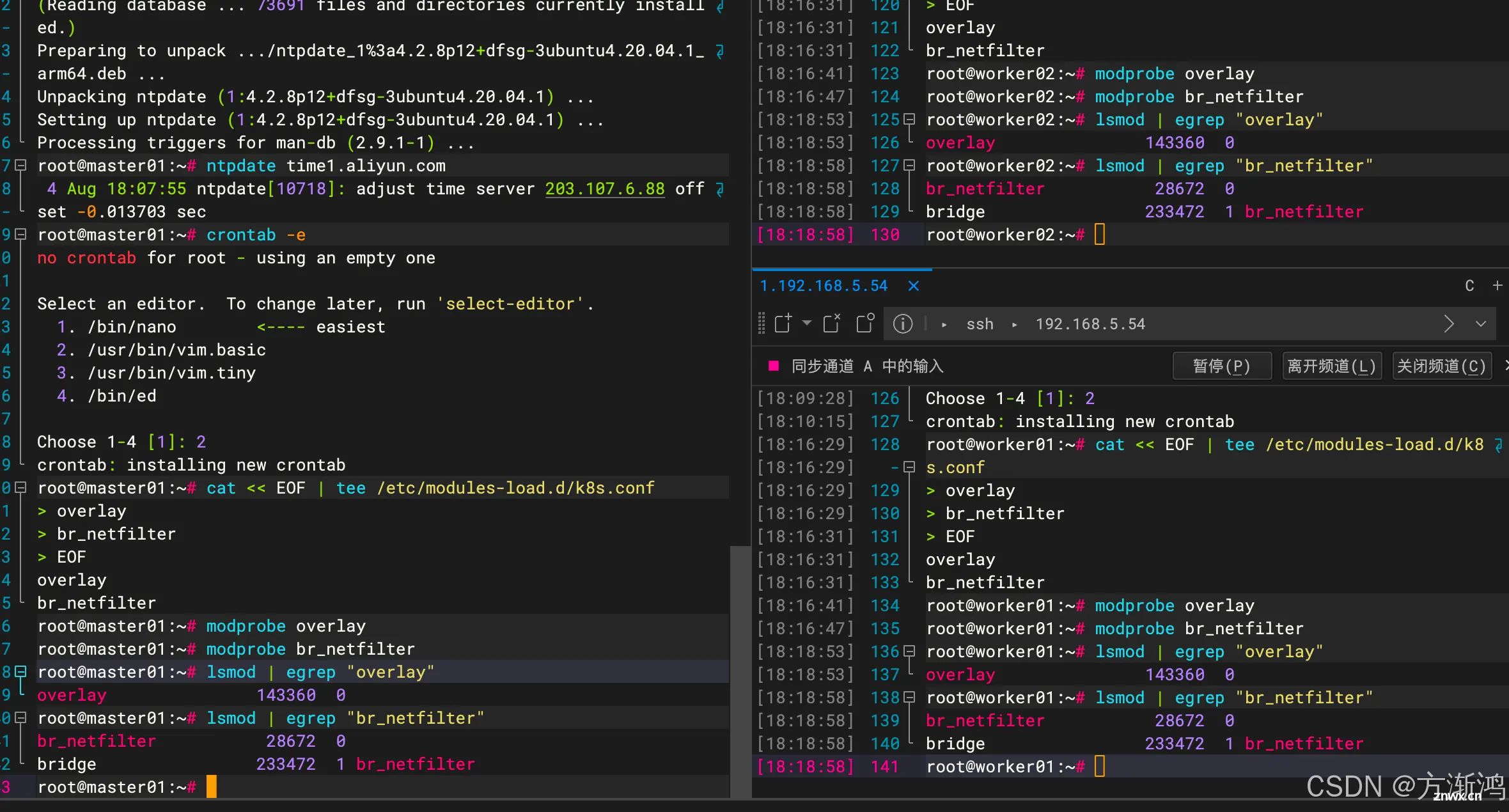Click ssh breadcrumb in address bar

coord(980,324)
